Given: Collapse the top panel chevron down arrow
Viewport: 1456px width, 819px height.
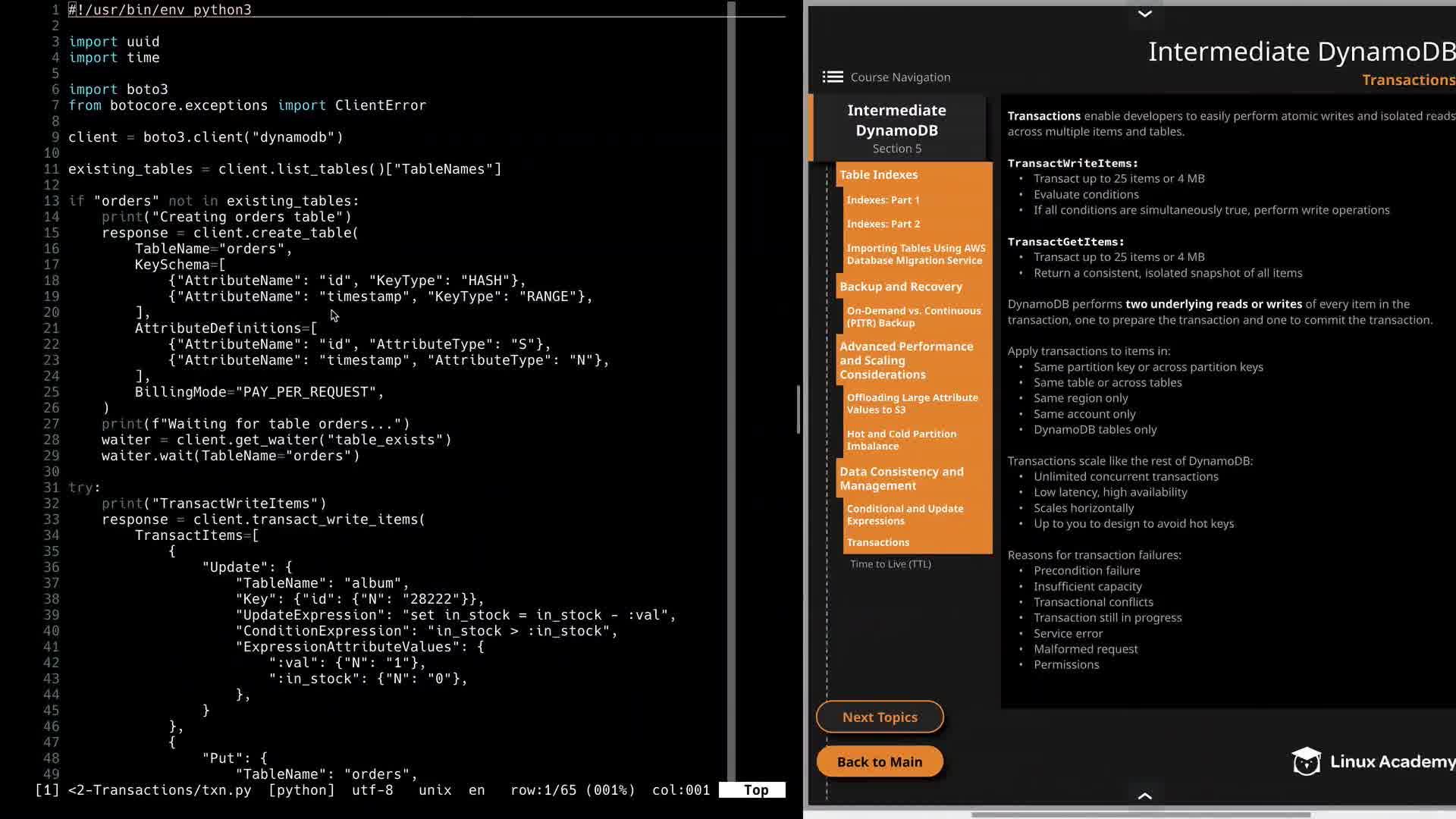Looking at the screenshot, I should [1144, 14].
